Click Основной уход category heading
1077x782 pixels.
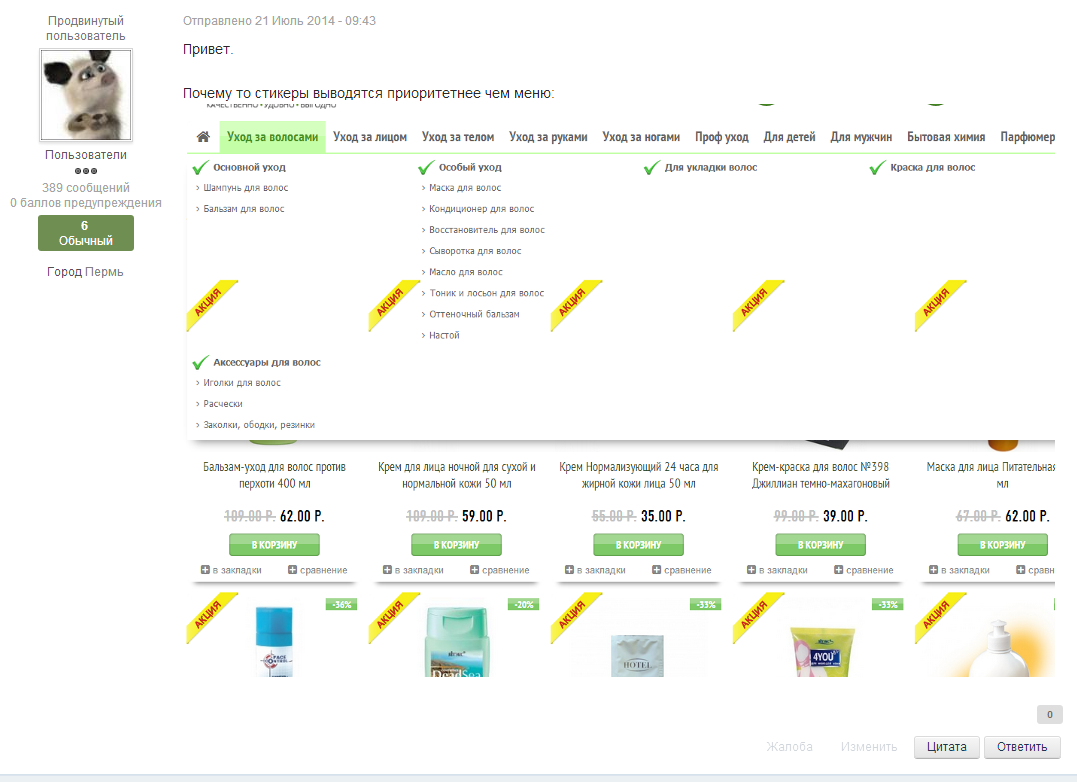click(x=249, y=168)
